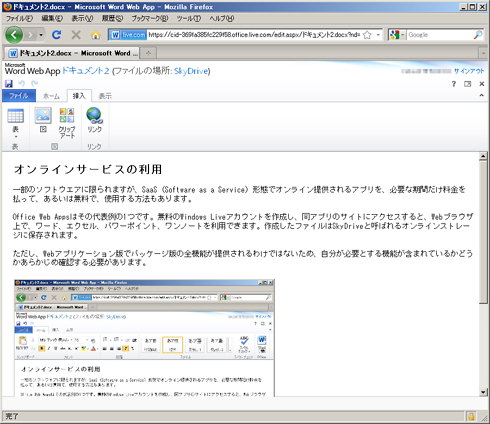The width and height of the screenshot is (490, 424).
Task: Click the security padlock in status bar
Action: [x=471, y=416]
